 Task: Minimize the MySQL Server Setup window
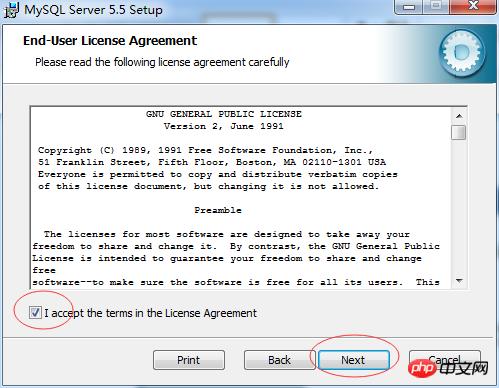click(409, 7)
